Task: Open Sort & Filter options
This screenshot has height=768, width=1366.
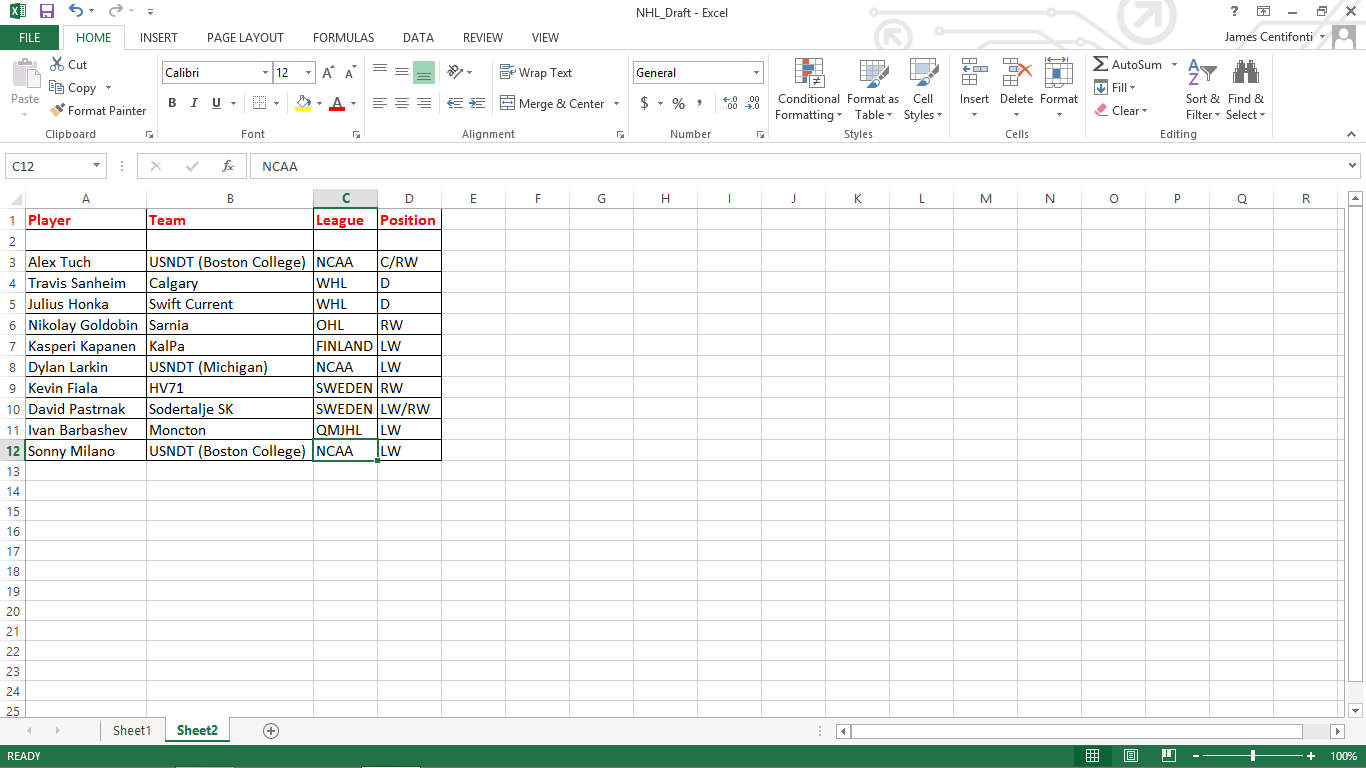Action: pyautogui.click(x=1202, y=90)
